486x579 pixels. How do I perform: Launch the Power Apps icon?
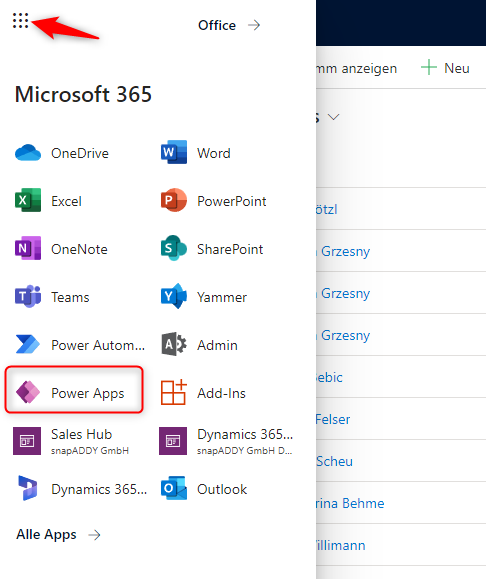click(x=28, y=392)
